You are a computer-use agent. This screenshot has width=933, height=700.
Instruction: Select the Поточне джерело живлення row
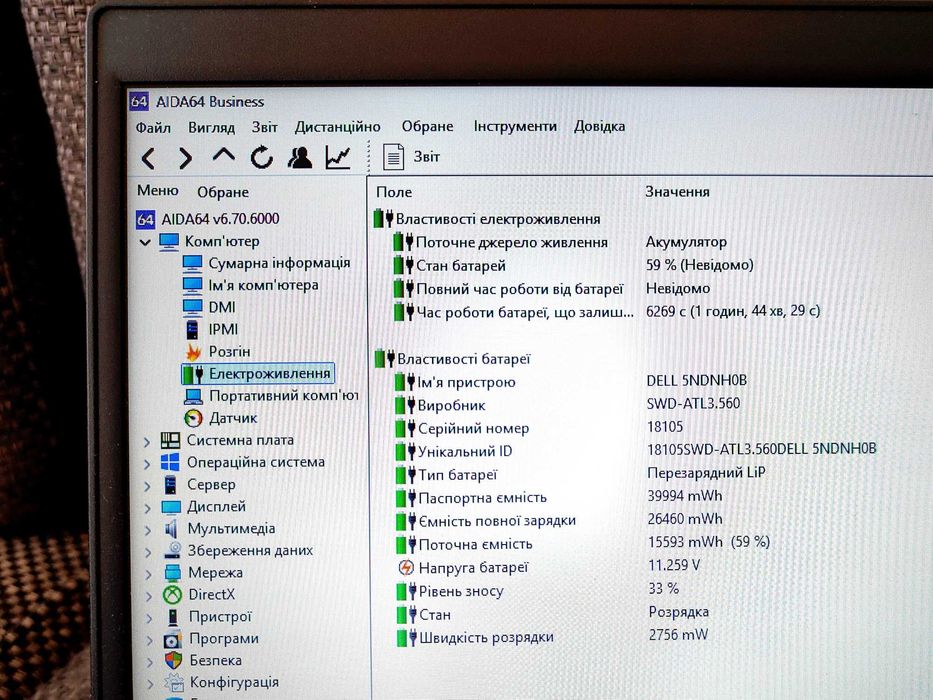point(560,242)
